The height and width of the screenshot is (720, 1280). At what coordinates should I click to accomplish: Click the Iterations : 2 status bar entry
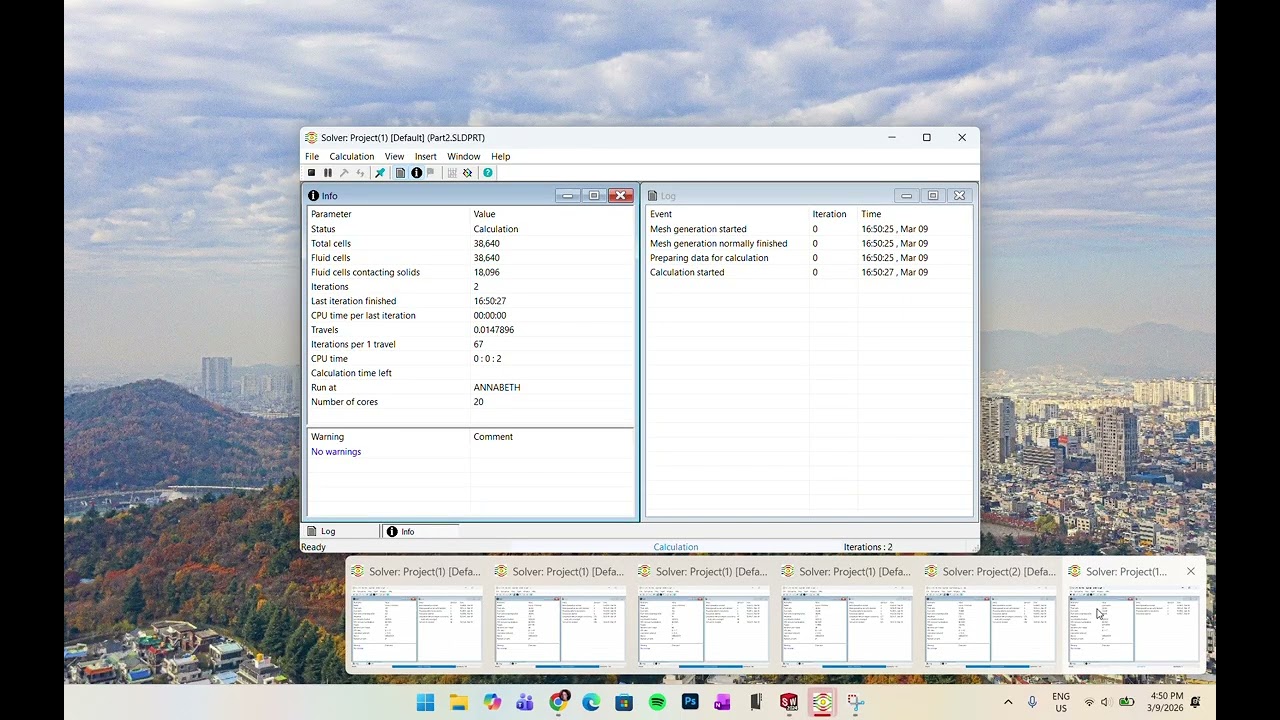(868, 547)
